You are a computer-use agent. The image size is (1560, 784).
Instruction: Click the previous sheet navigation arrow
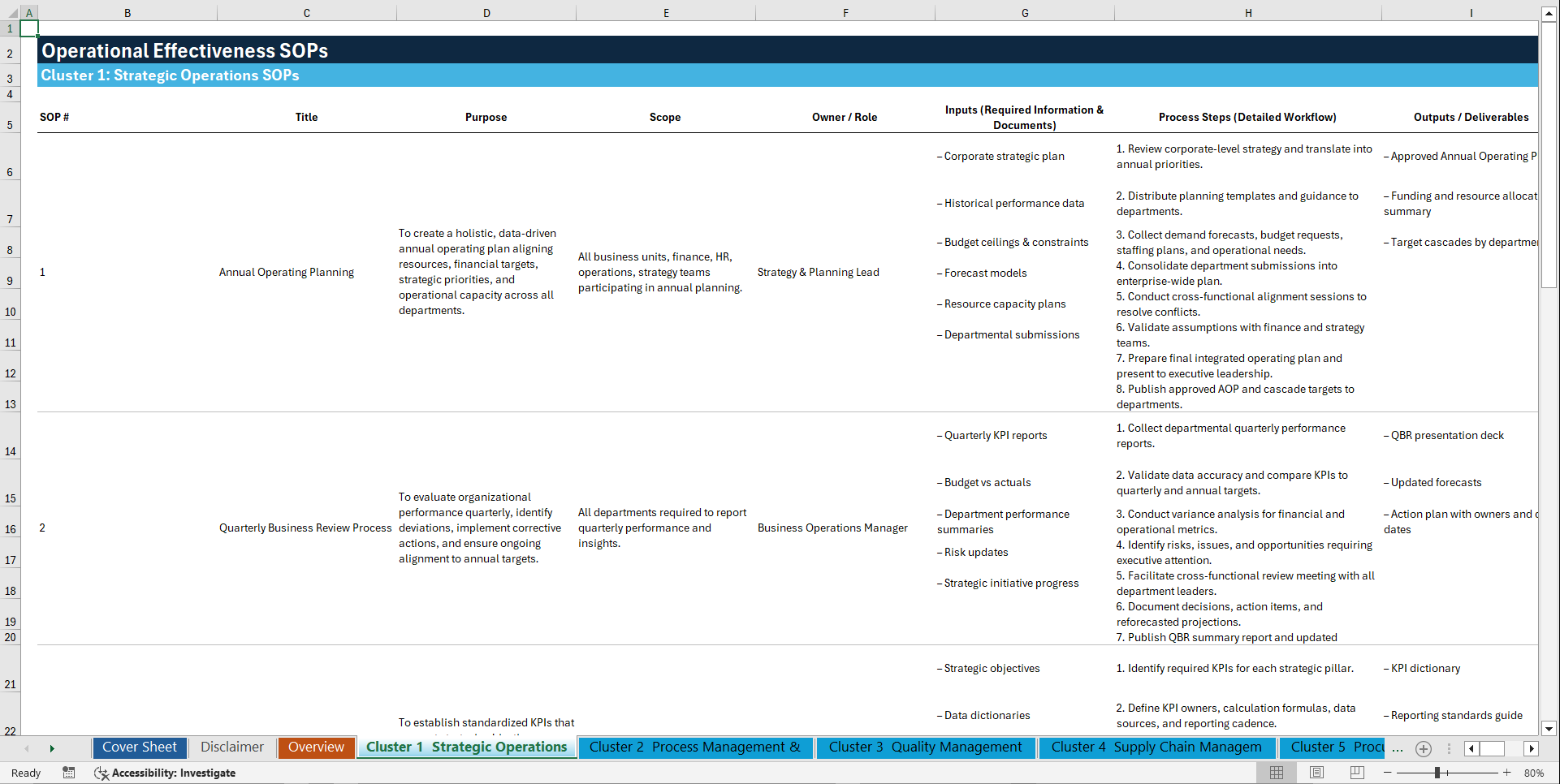point(27,748)
